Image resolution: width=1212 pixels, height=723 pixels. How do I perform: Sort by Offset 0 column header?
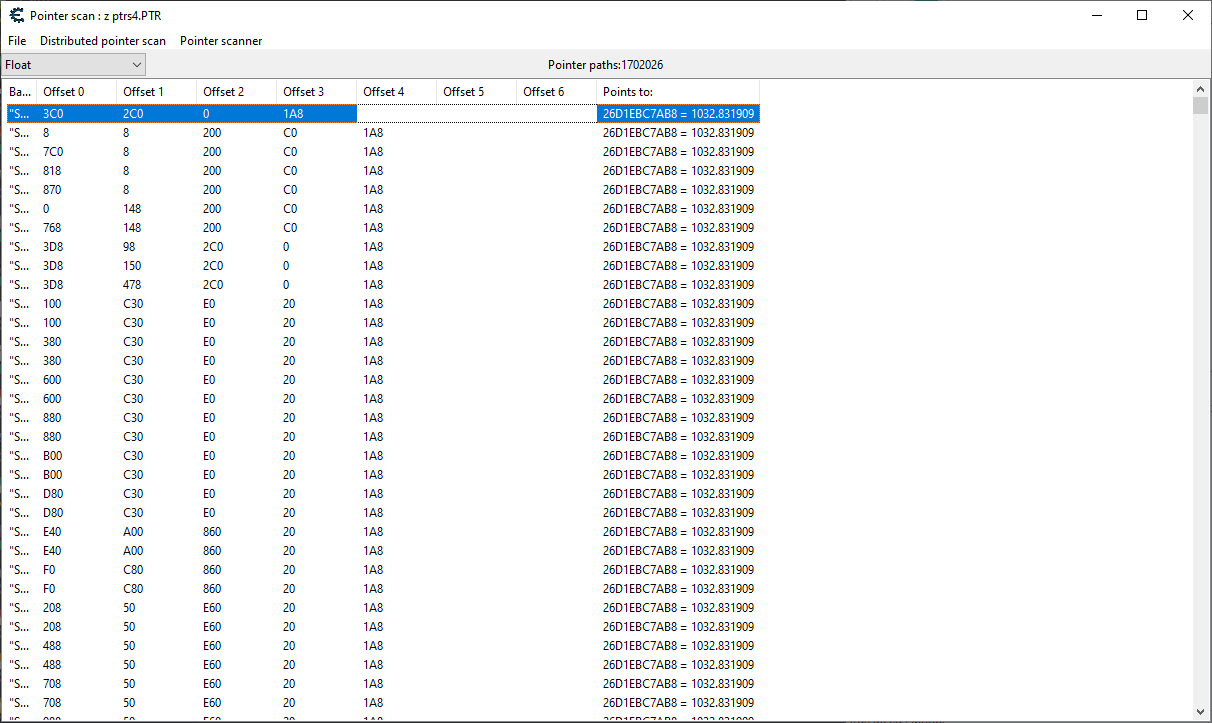tap(76, 92)
